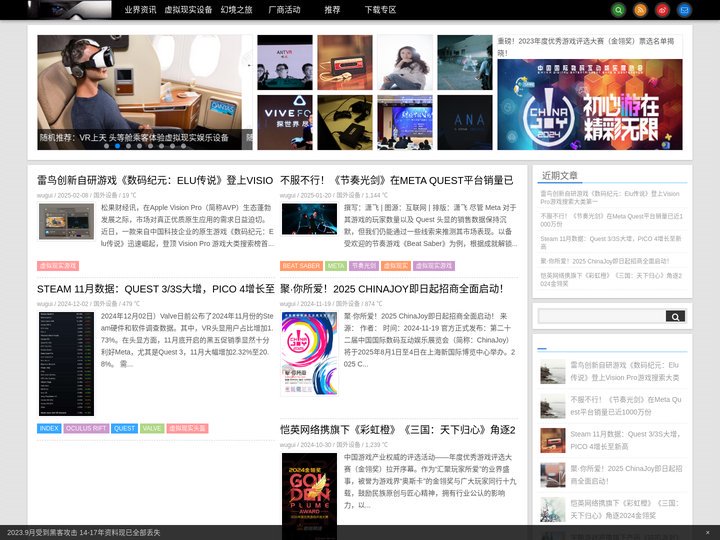Open the game controller devices thumbnail
The width and height of the screenshot is (720, 540).
(345, 123)
